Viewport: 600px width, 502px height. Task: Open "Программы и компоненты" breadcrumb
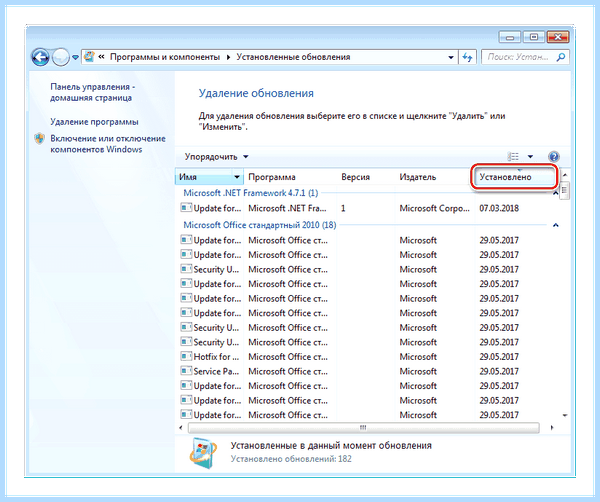pyautogui.click(x=165, y=57)
